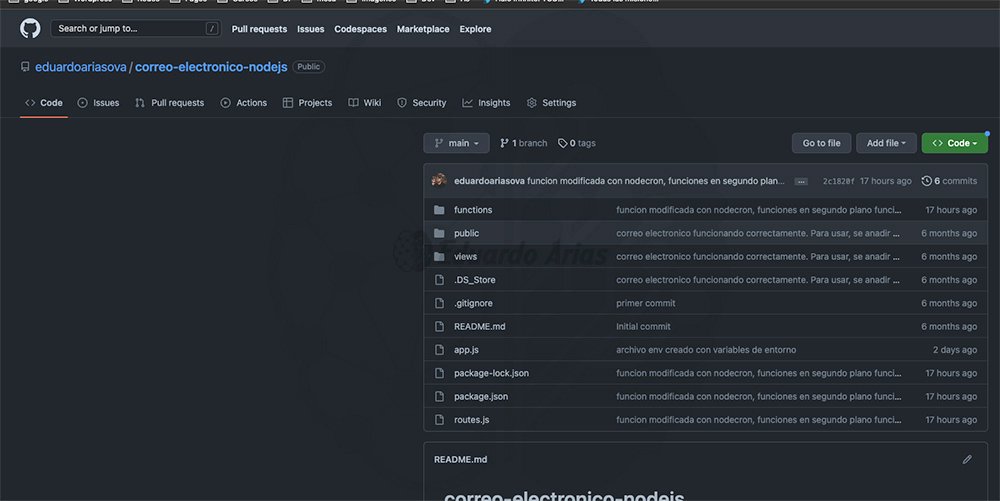Open Codespaces in top navigation
Viewport: 1000px width, 501px height.
click(x=360, y=29)
